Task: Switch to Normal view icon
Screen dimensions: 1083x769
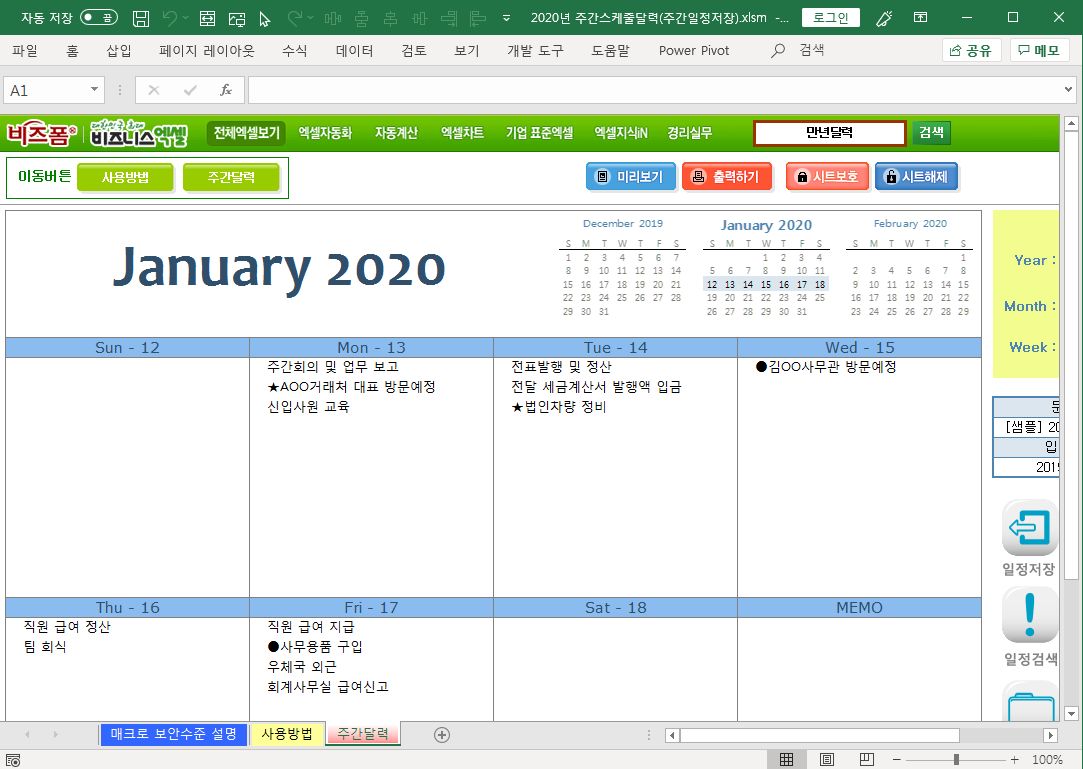Action: (786, 759)
